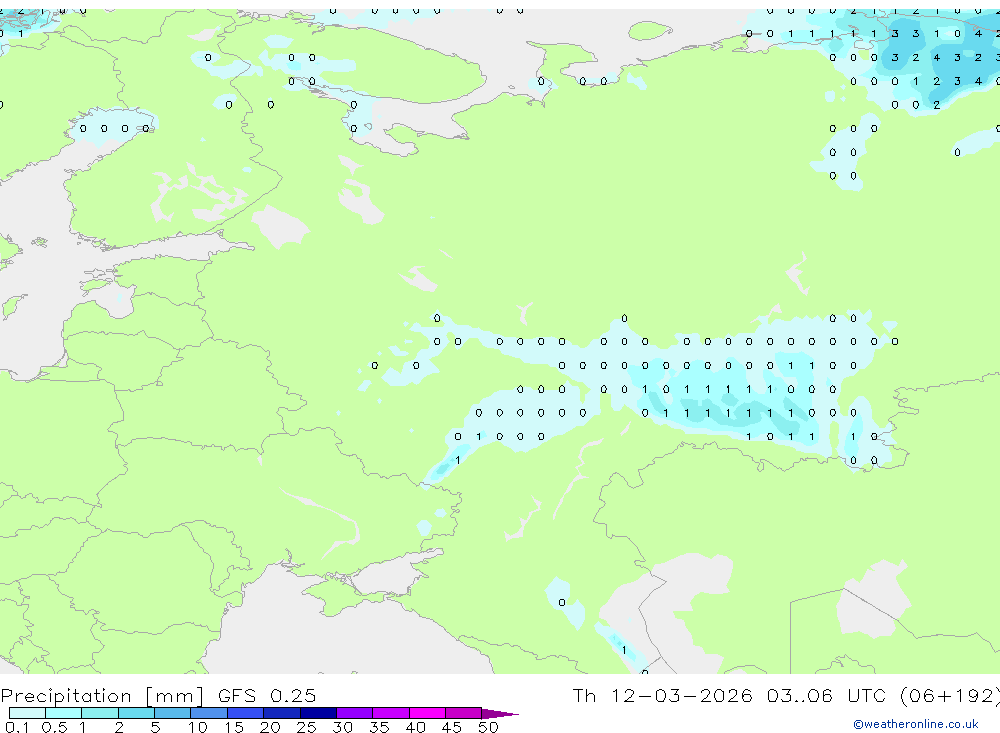The height and width of the screenshot is (733, 1000).
Task: Click the '50' legend scale label
Action: (488, 727)
